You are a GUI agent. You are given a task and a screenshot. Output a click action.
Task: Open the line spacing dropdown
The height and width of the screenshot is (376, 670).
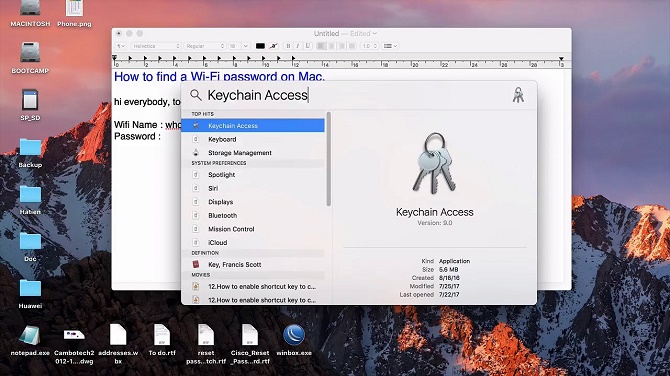370,46
